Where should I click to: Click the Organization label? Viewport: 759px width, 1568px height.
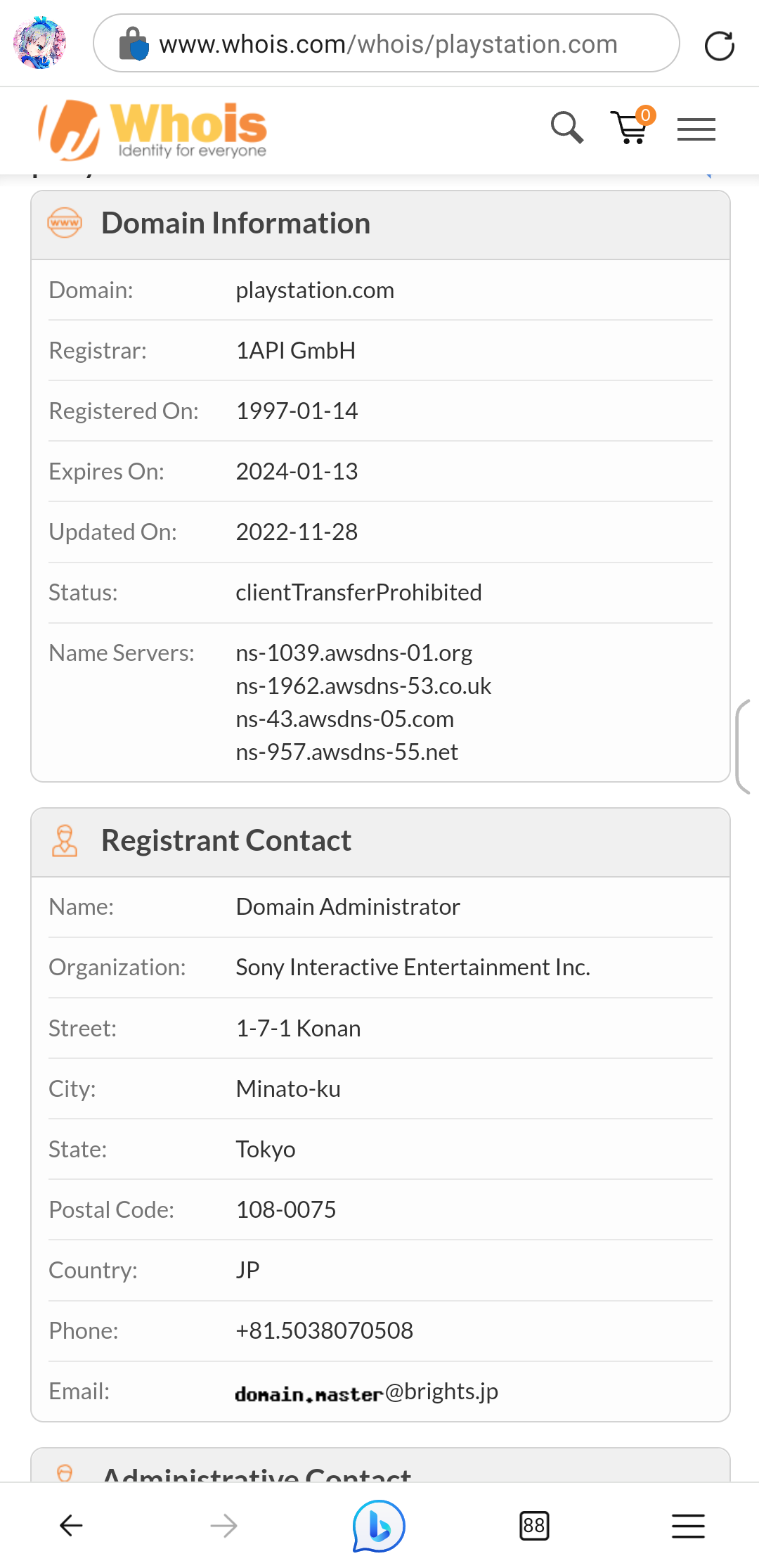(117, 968)
